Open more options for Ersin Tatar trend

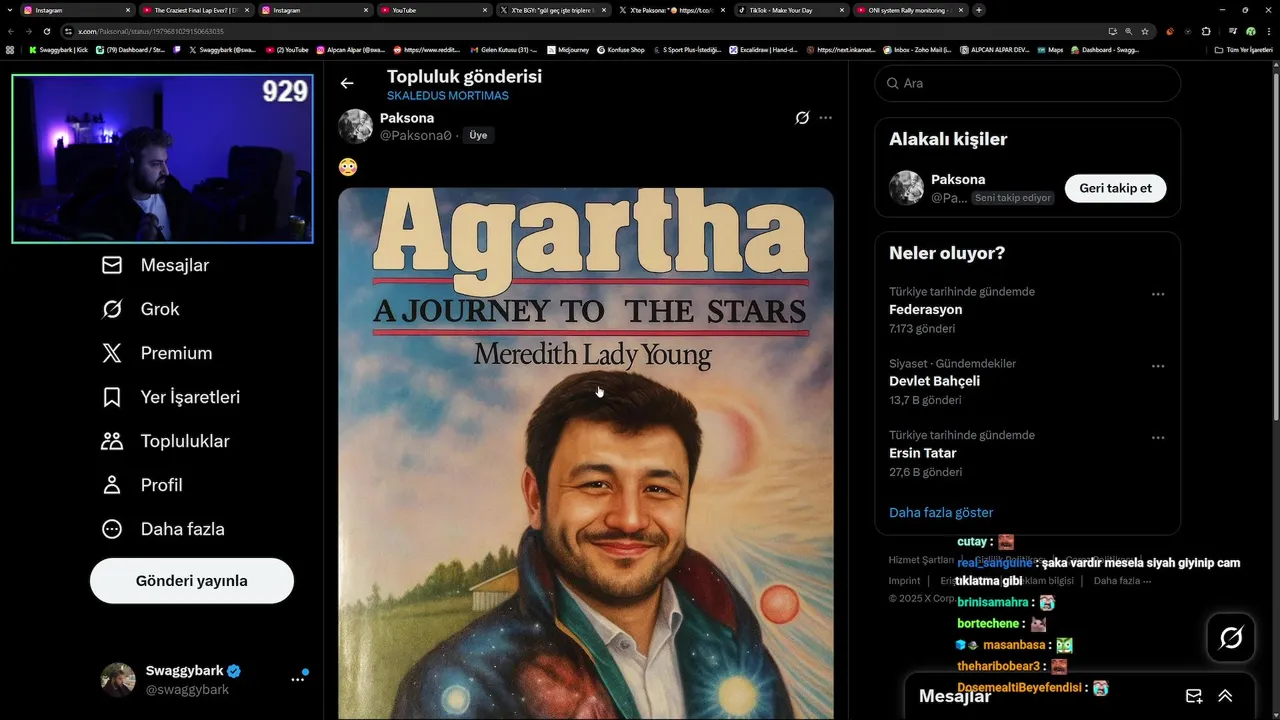[1158, 438]
